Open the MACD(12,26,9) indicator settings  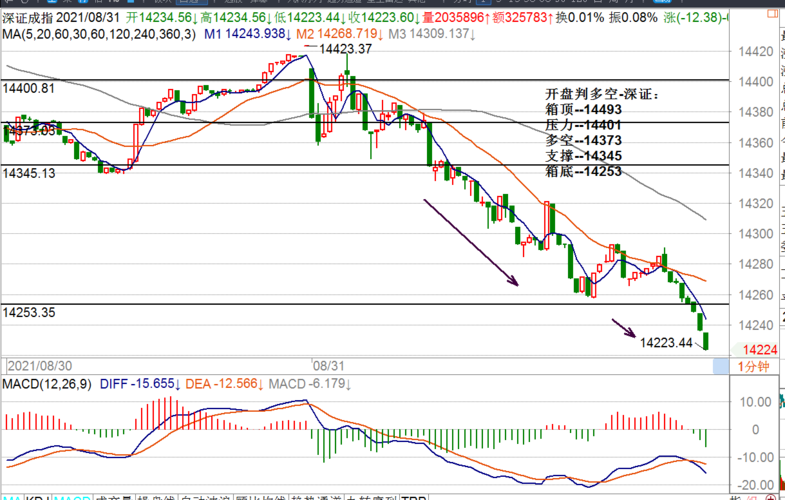point(48,384)
